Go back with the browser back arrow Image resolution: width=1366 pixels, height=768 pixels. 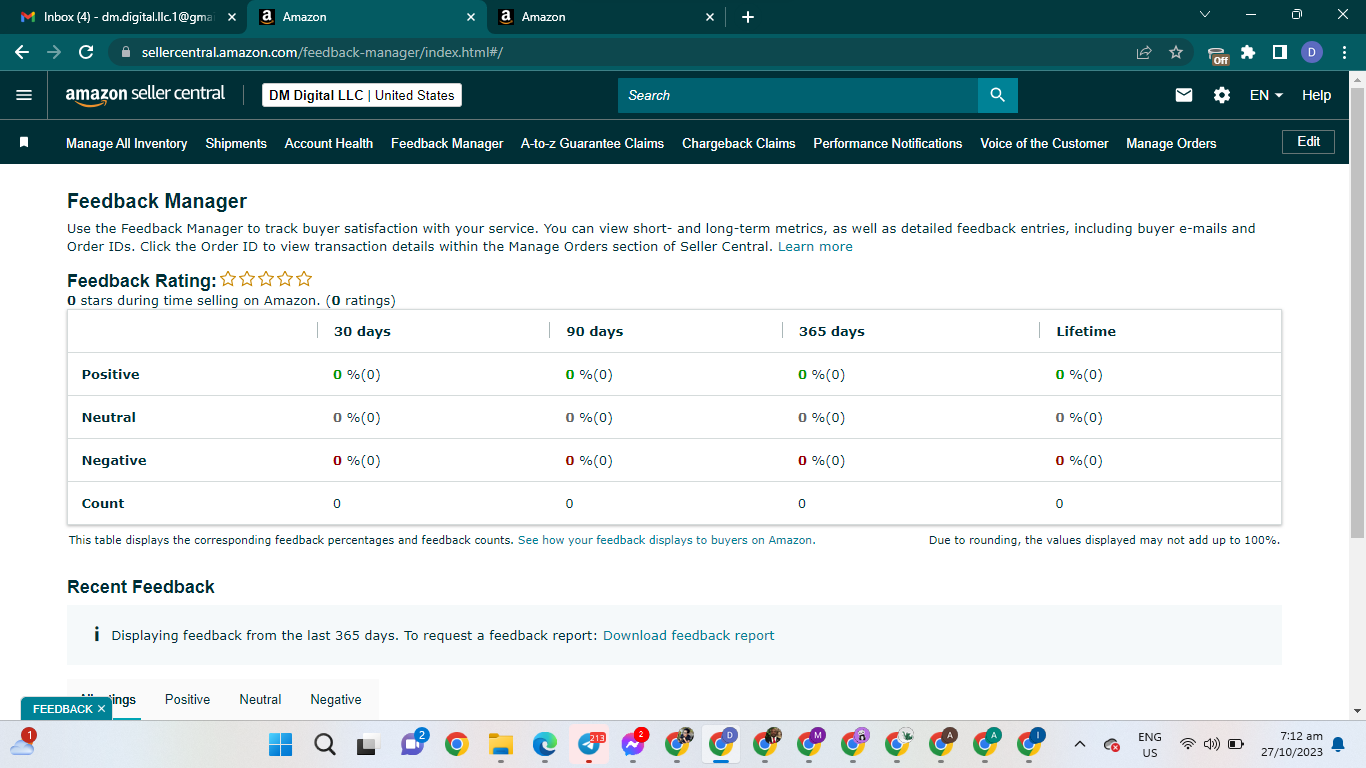[22, 52]
